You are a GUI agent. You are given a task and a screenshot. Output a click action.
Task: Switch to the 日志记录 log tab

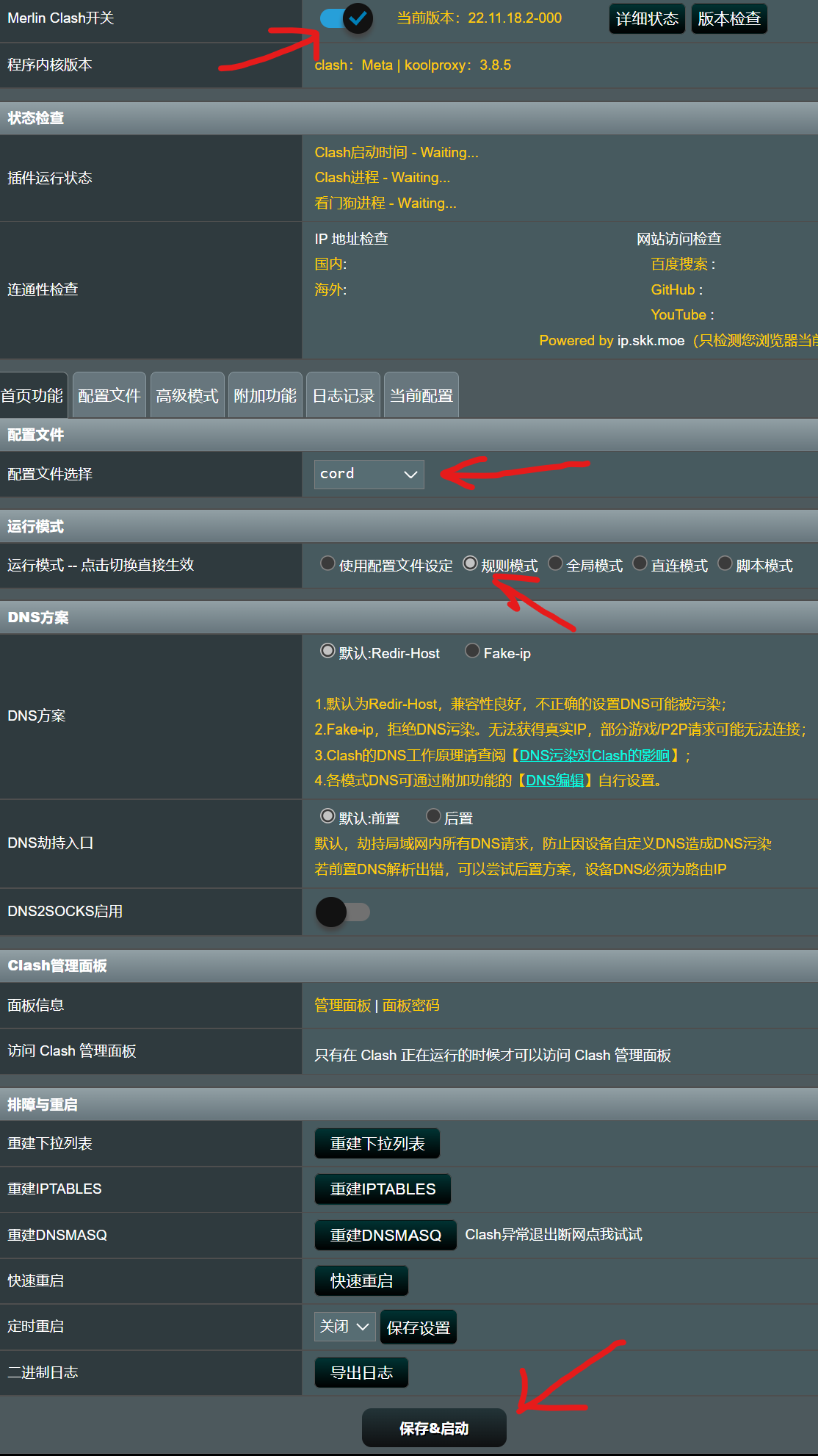[343, 396]
